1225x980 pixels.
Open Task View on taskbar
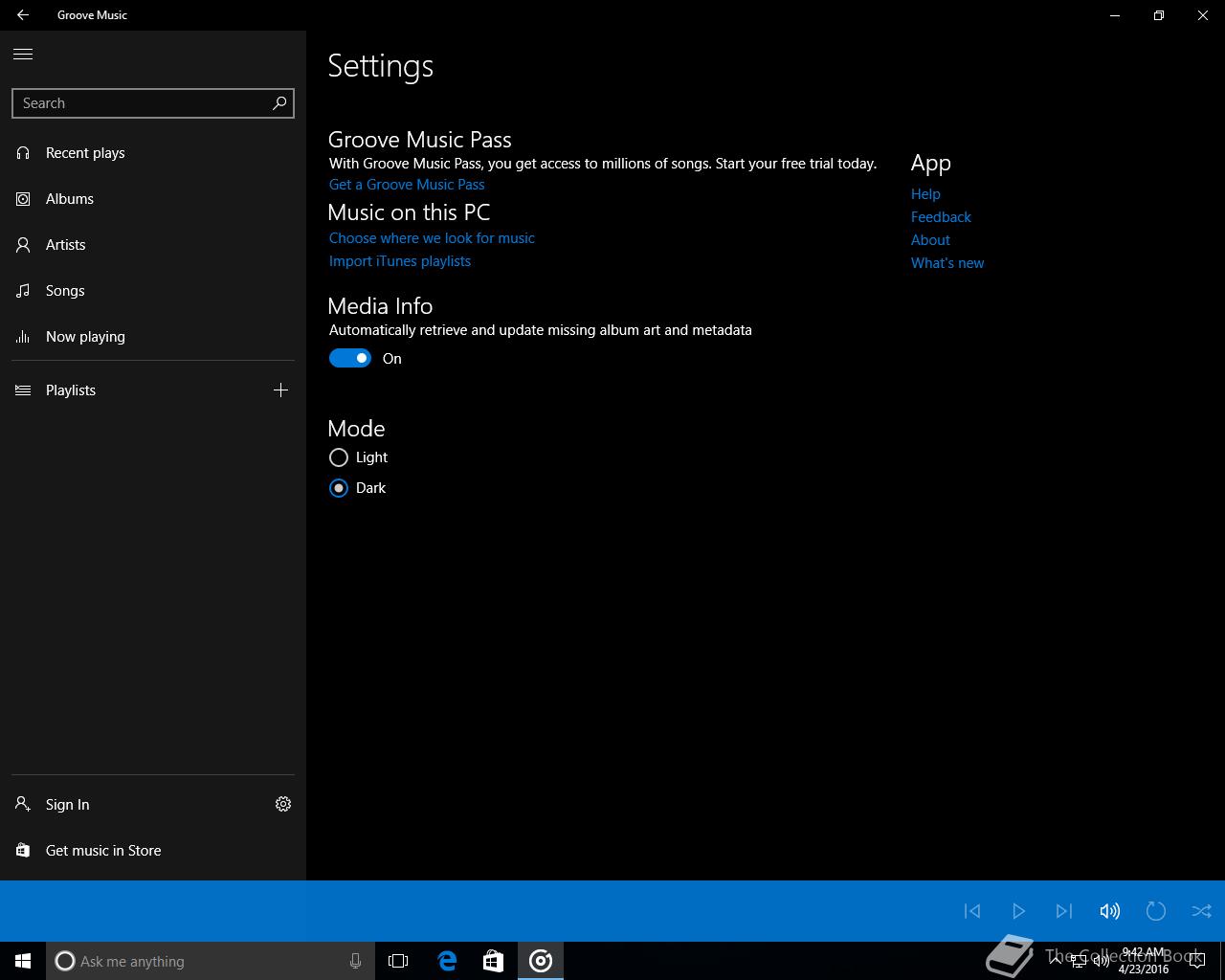click(x=398, y=961)
